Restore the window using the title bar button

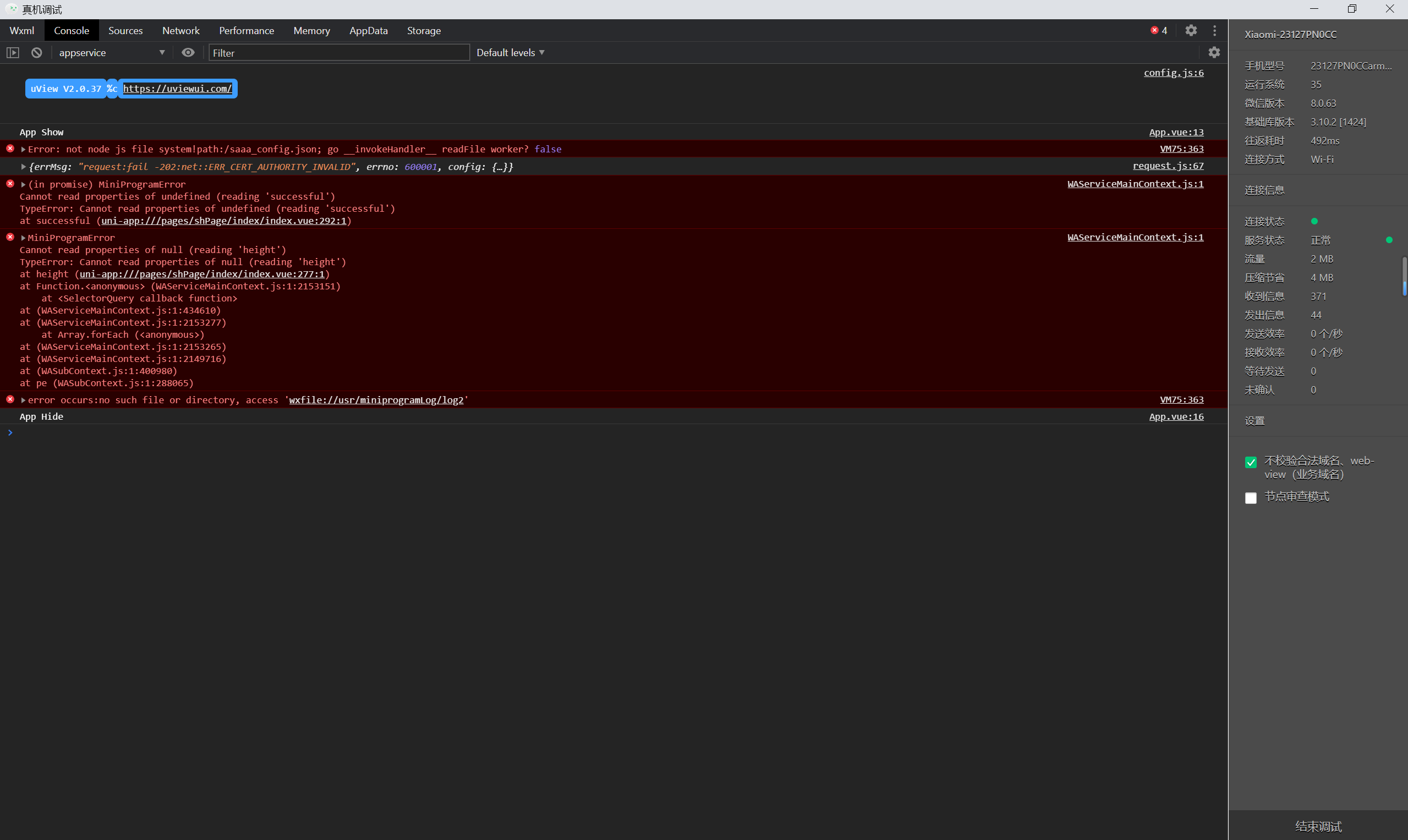(x=1351, y=9)
